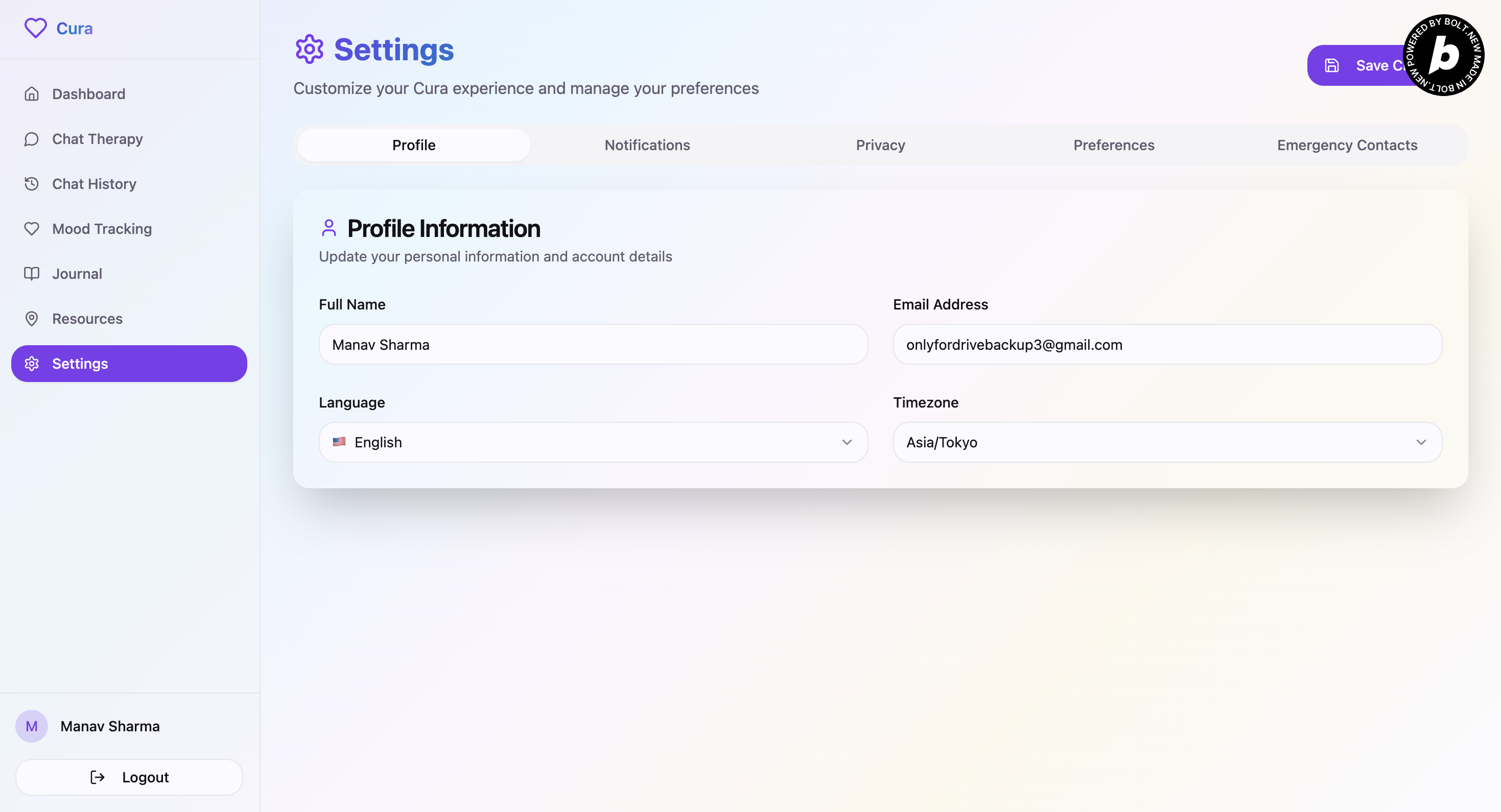Click the Chat Therapy speech bubble icon

click(32, 138)
